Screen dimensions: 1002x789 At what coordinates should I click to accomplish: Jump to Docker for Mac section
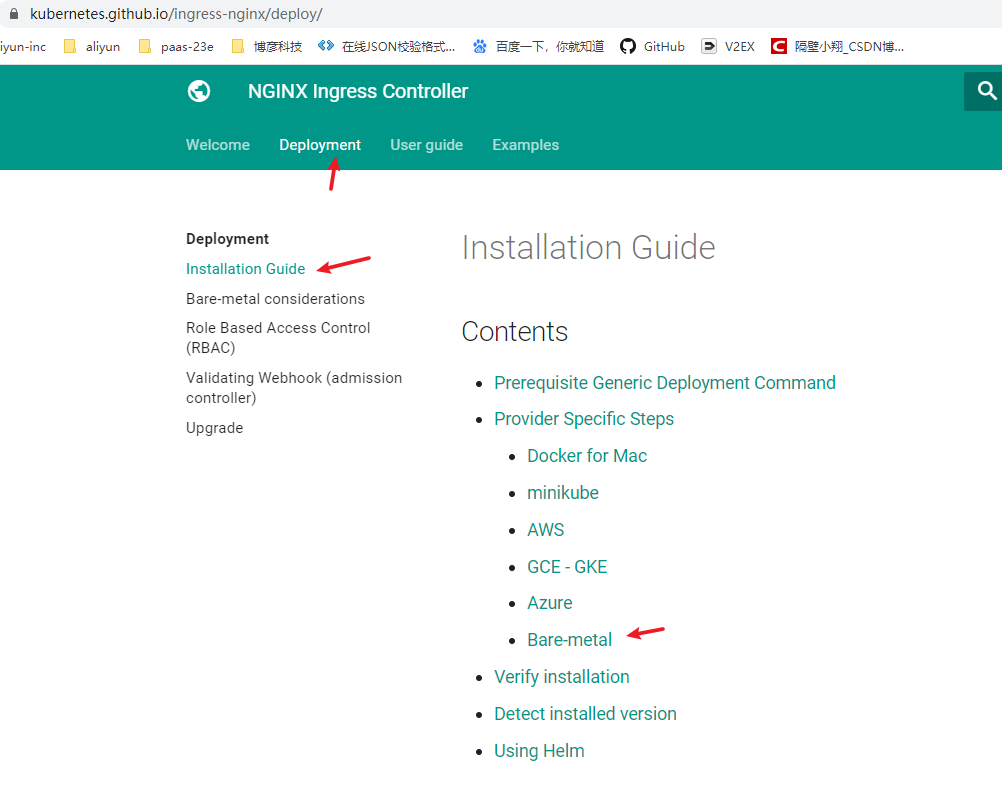click(587, 456)
